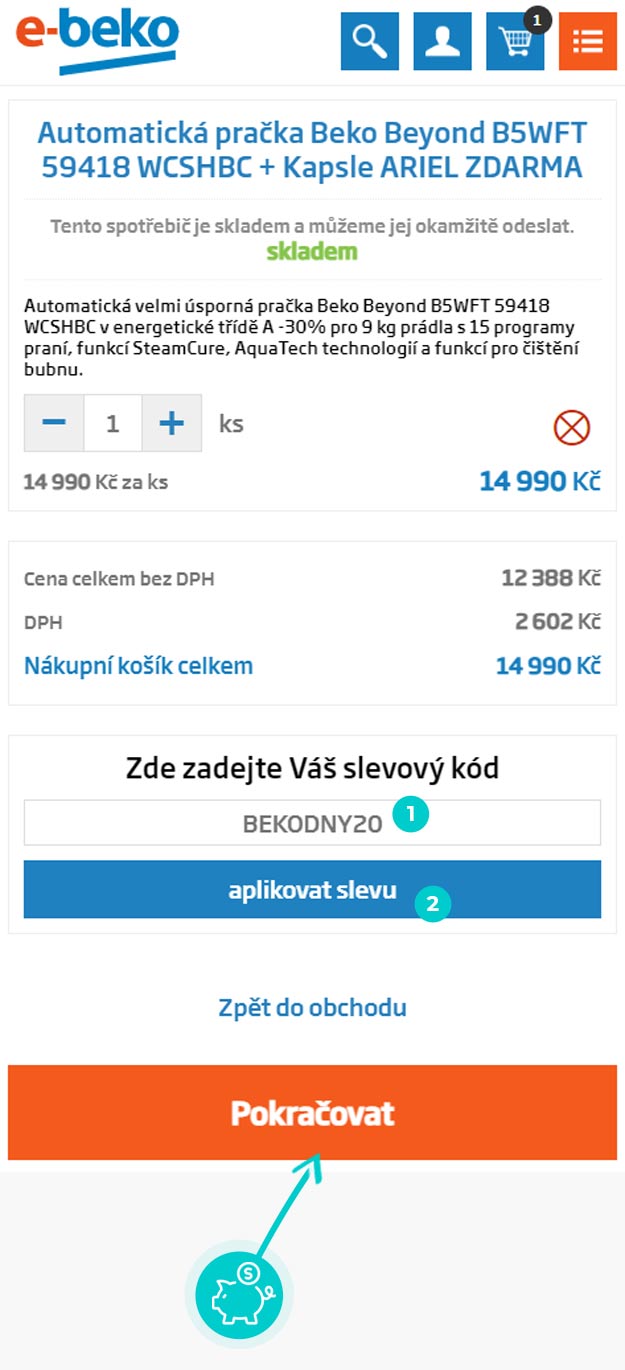Screen dimensions: 625x1370
Task: Open the orange hamburger menu
Action: point(587,42)
